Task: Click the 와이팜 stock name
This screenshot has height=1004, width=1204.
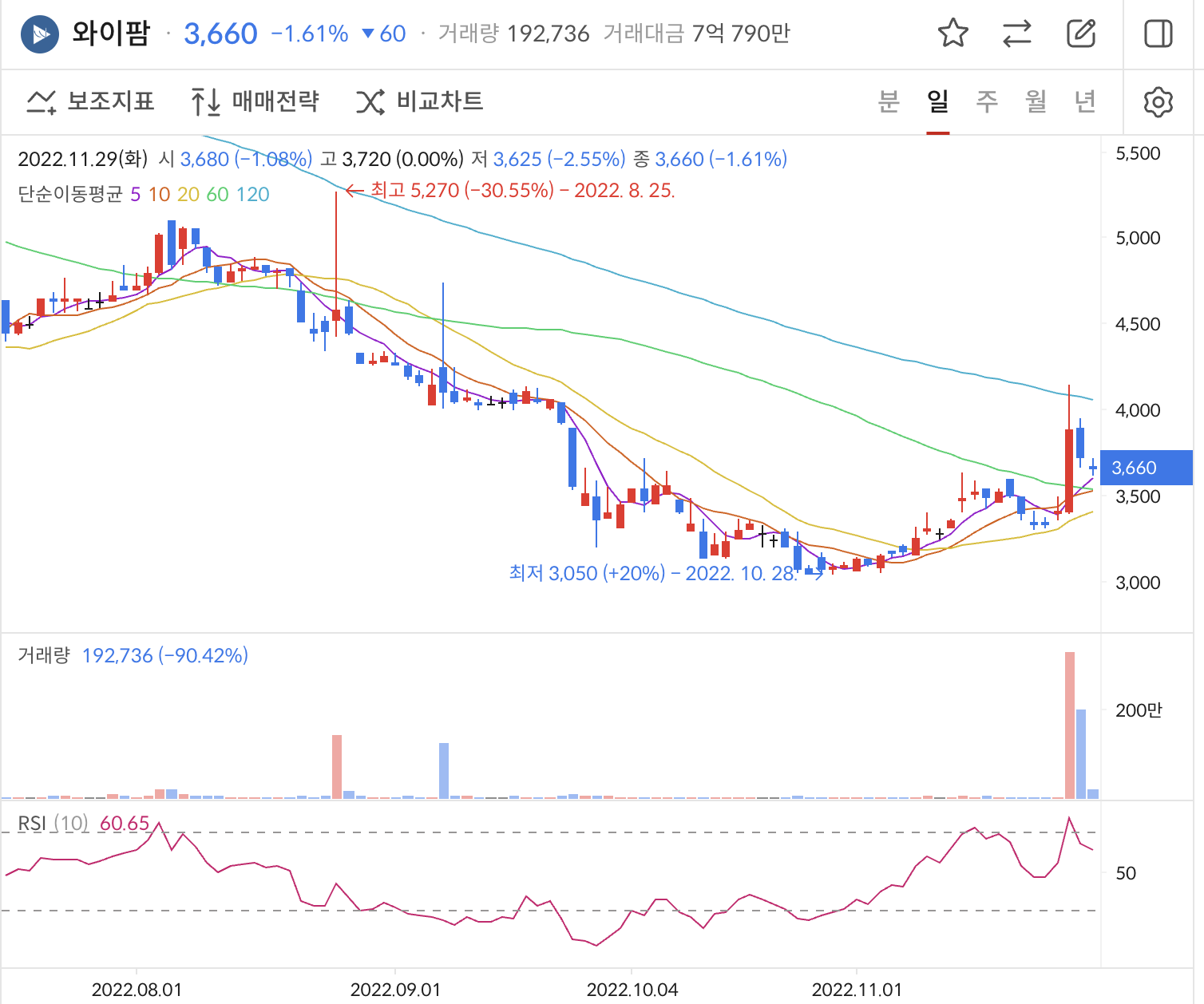Action: pos(111,34)
